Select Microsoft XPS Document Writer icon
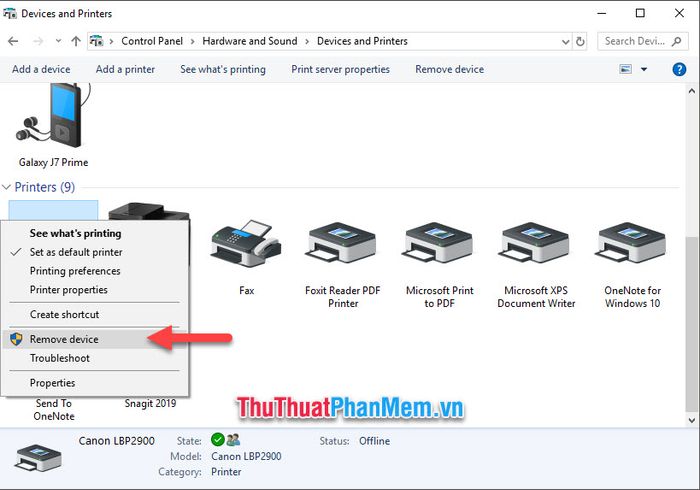 (536, 242)
